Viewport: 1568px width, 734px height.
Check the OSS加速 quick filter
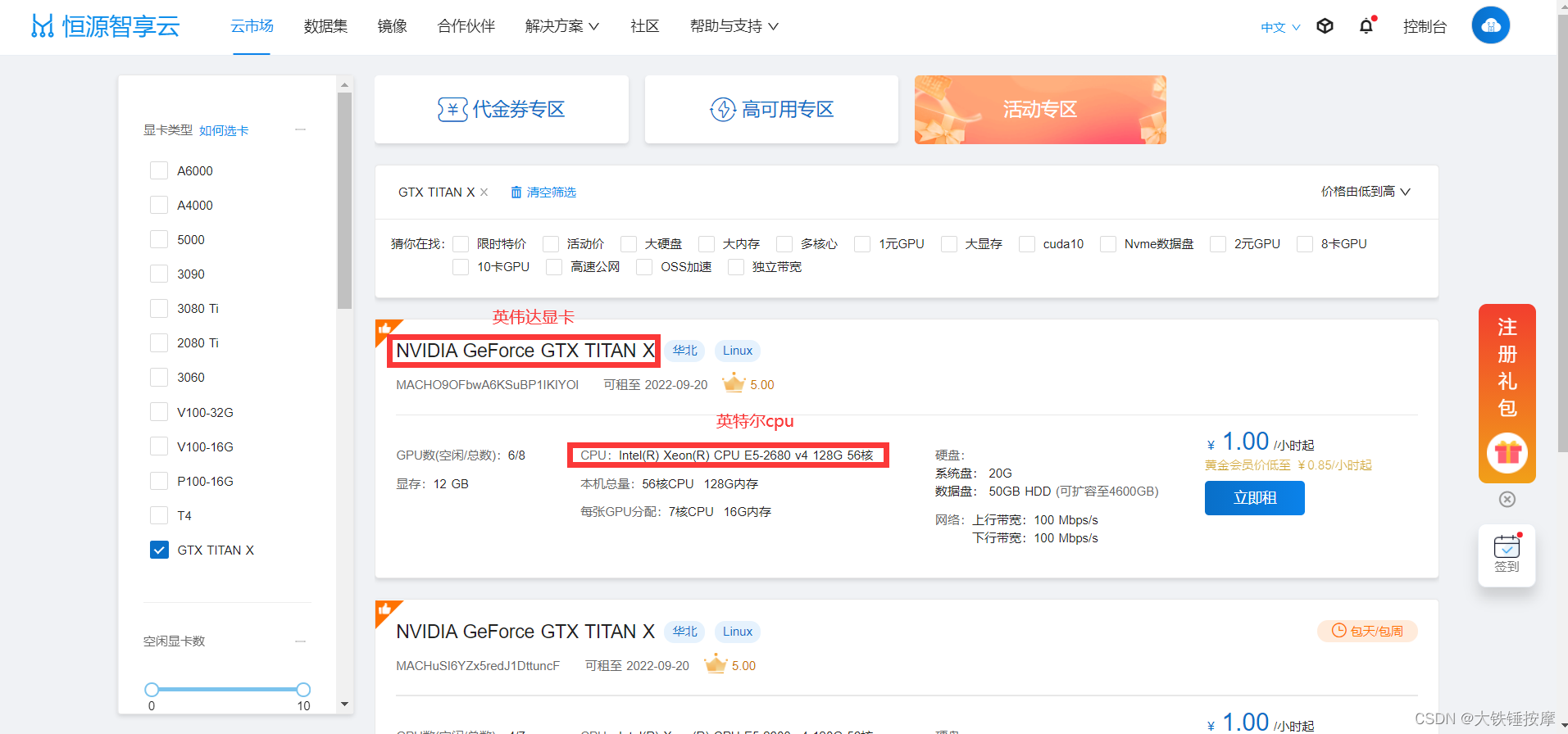[644, 267]
